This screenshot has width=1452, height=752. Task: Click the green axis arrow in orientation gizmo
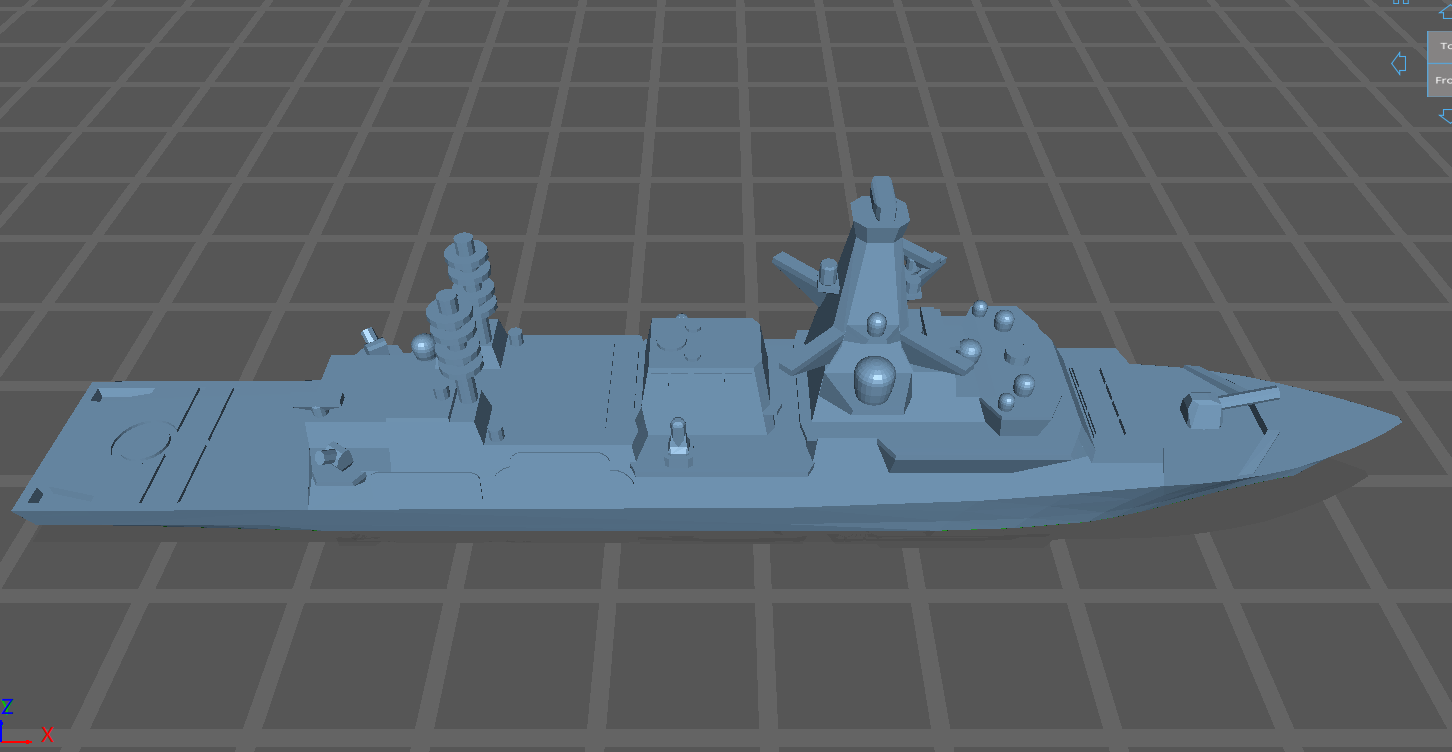click(x=6, y=710)
